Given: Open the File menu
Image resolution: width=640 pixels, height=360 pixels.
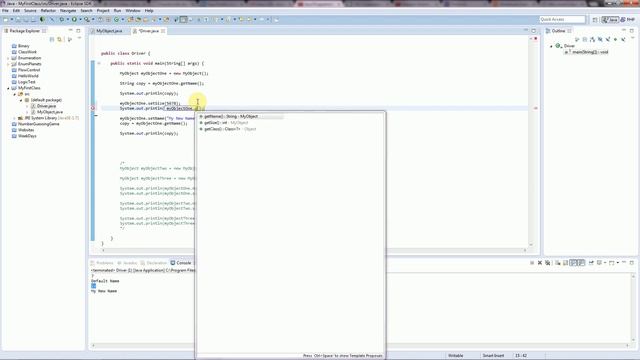Looking at the screenshot, I should tap(5, 11).
